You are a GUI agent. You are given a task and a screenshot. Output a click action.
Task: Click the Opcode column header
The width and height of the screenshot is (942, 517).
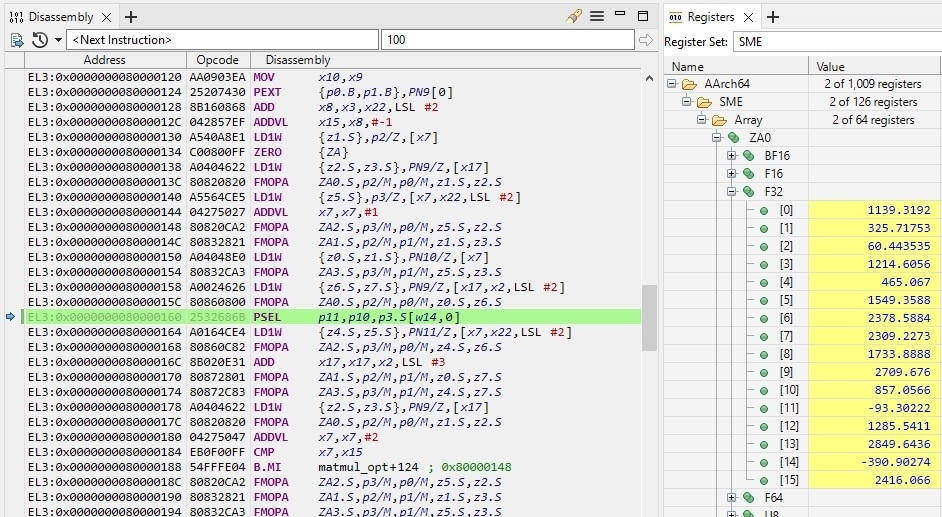pos(217,60)
